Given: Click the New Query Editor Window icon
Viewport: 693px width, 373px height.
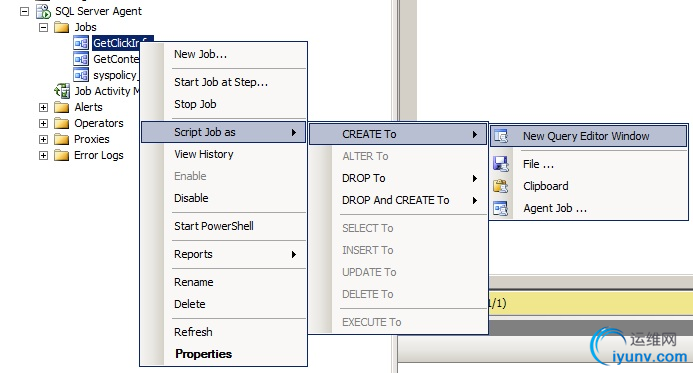Looking at the screenshot, I should pyautogui.click(x=501, y=136).
